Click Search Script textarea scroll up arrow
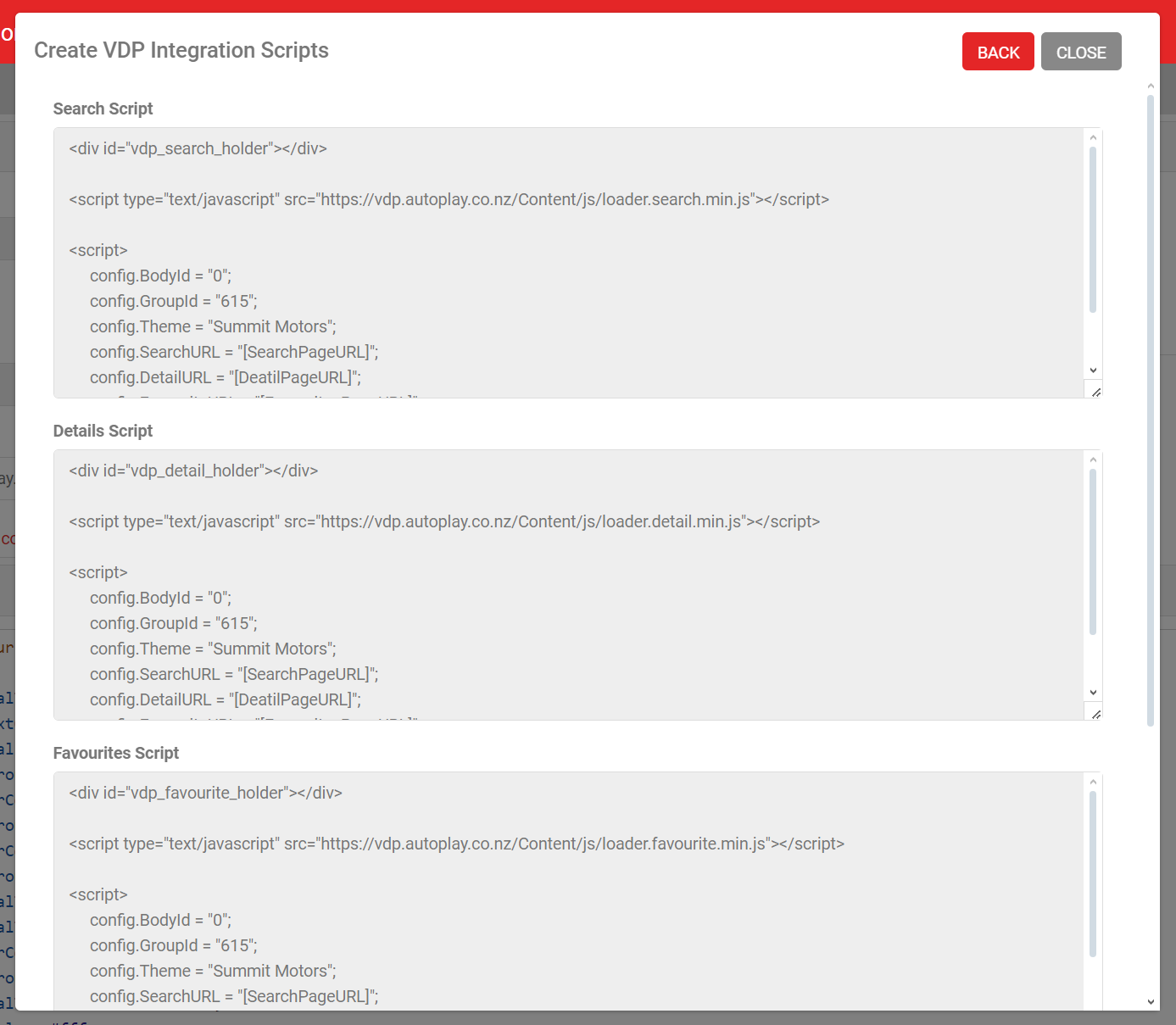The width and height of the screenshot is (1176, 1025). [x=1093, y=137]
